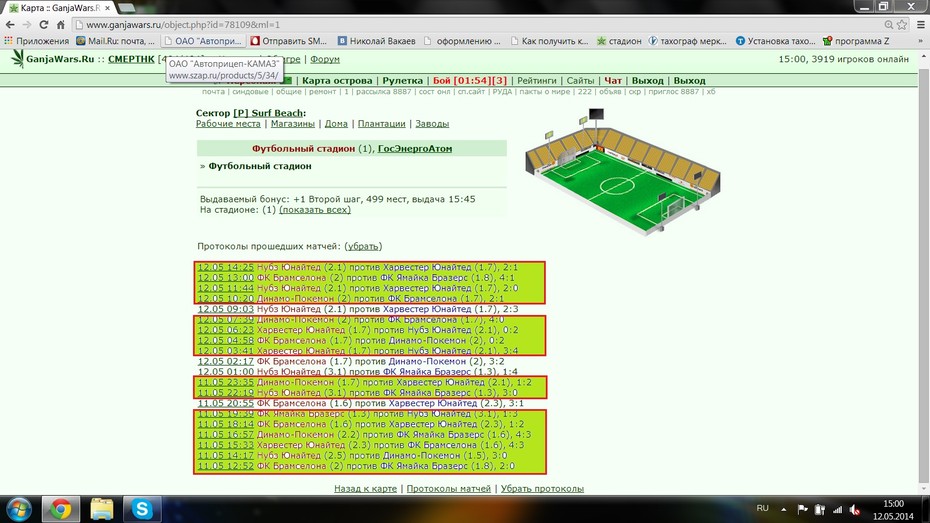
Task: Open match protocol 11.05 20:55
Action: click(x=225, y=403)
